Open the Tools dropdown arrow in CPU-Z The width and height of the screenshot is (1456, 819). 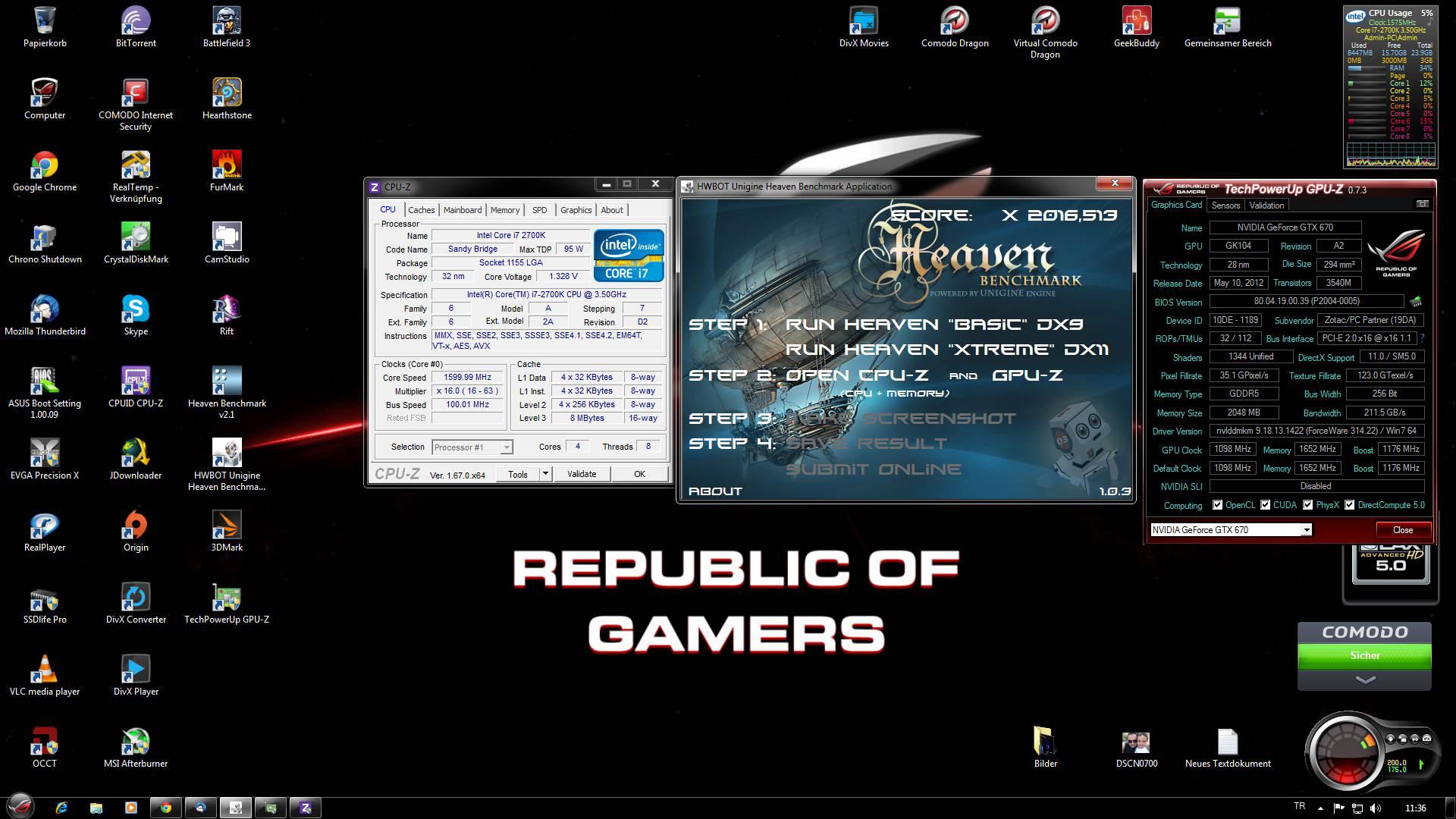pos(544,474)
